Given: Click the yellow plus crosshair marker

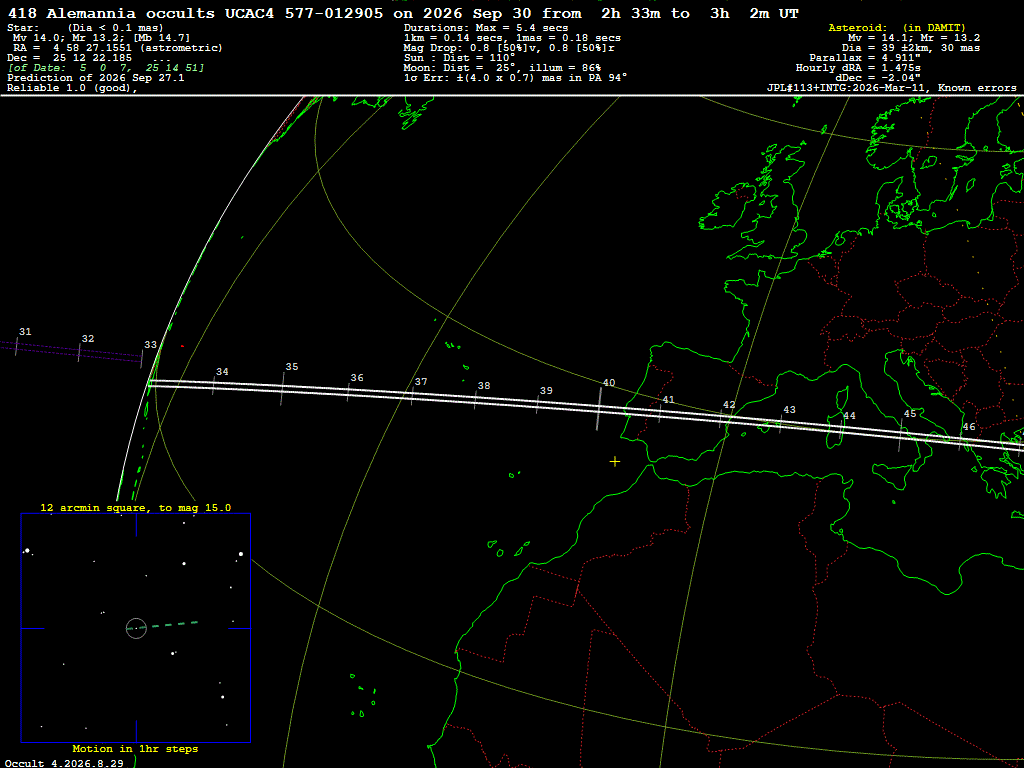Looking at the screenshot, I should click(615, 462).
